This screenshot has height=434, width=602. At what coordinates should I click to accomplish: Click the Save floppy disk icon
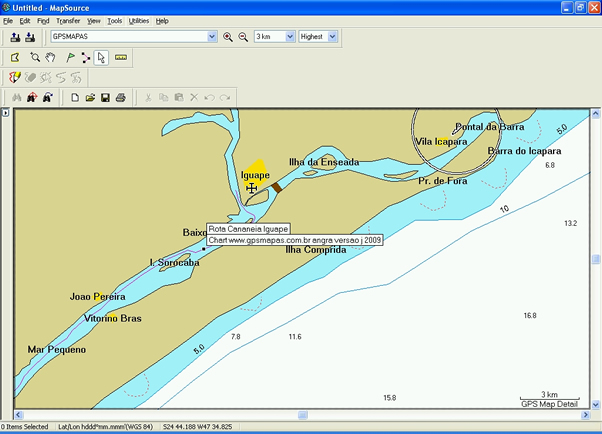(105, 97)
